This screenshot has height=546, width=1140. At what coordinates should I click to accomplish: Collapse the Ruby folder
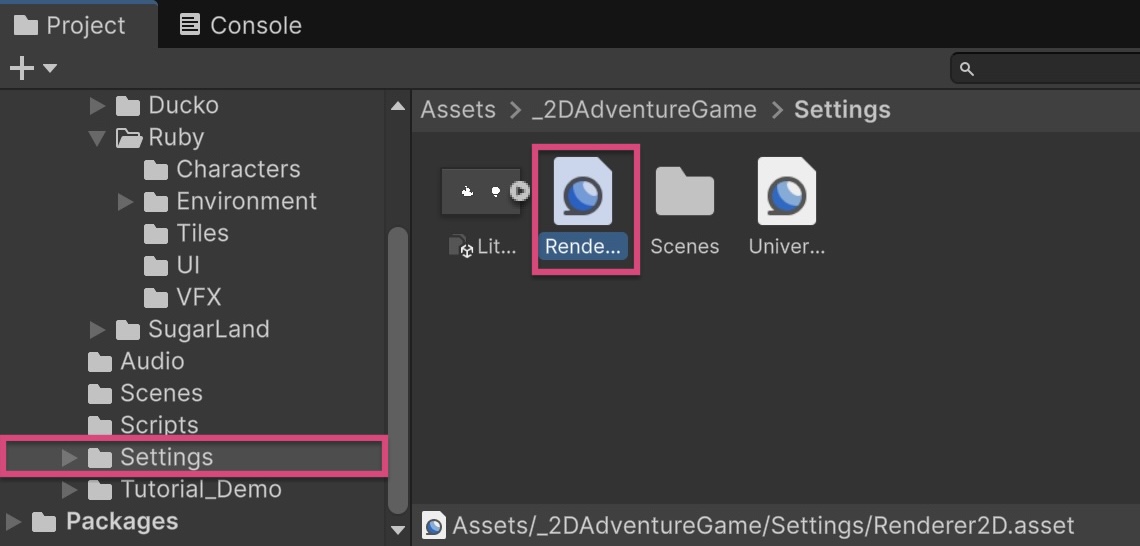coord(97,137)
